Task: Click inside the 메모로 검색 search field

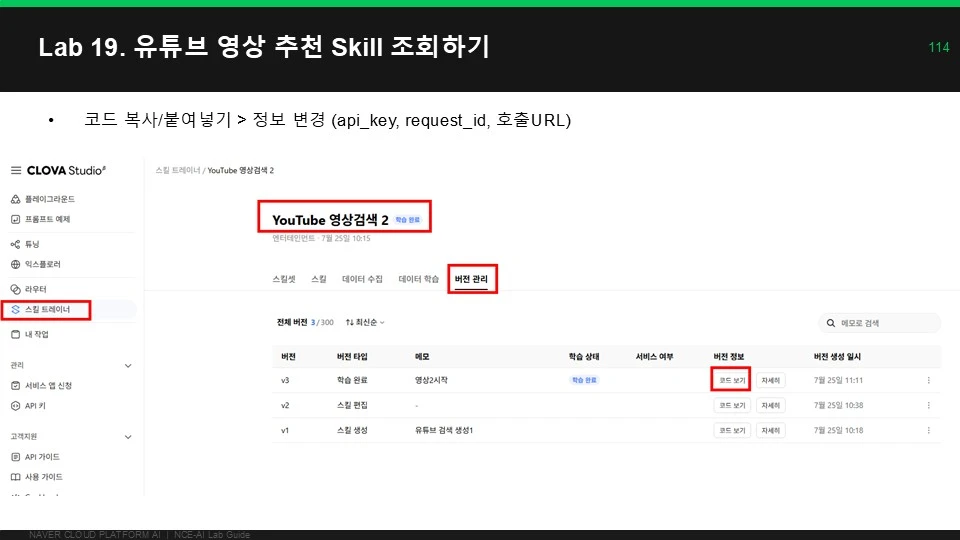Action: 880,323
